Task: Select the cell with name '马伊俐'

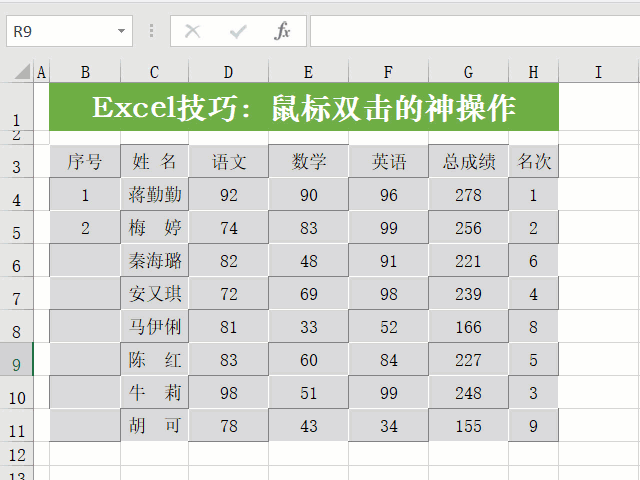Action: [154, 327]
